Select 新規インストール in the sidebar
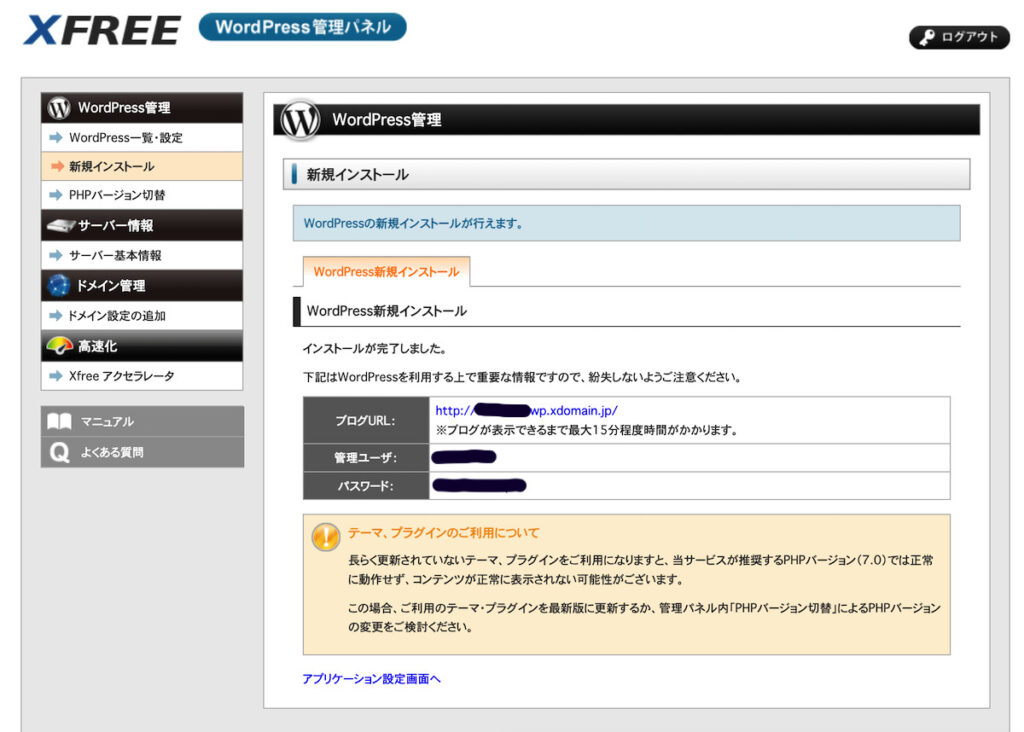The width and height of the screenshot is (1024, 732). pos(142,167)
